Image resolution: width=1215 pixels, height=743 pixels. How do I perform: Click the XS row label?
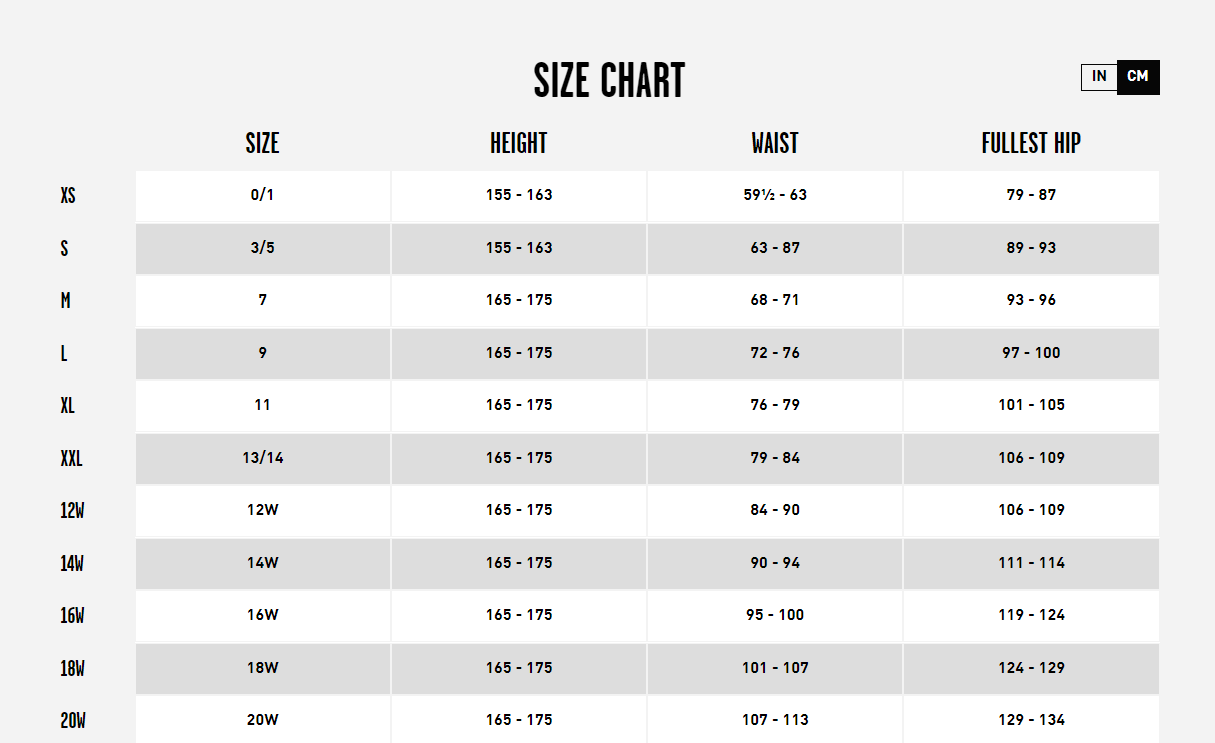[68, 195]
